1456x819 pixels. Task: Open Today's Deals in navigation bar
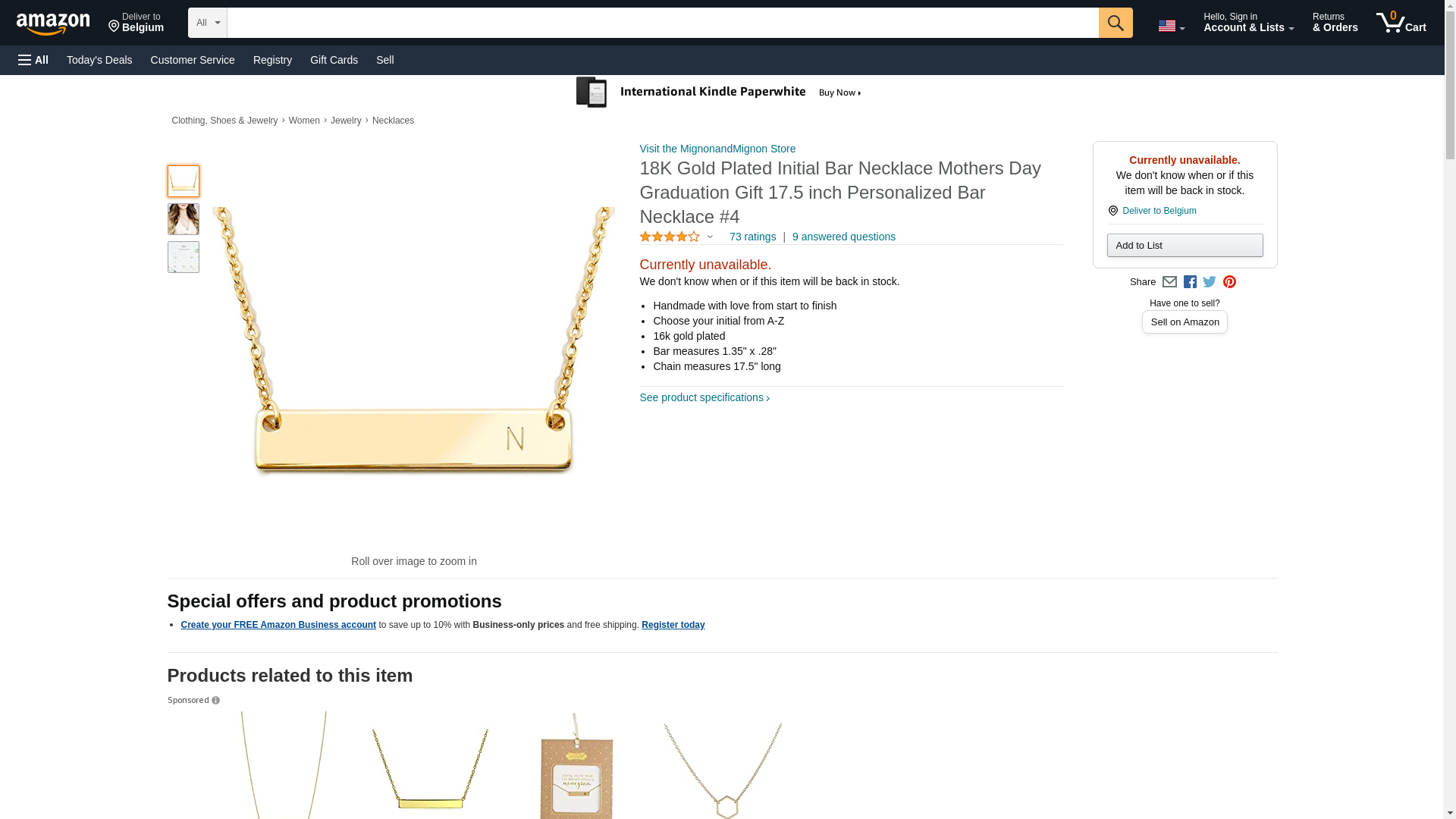click(99, 60)
